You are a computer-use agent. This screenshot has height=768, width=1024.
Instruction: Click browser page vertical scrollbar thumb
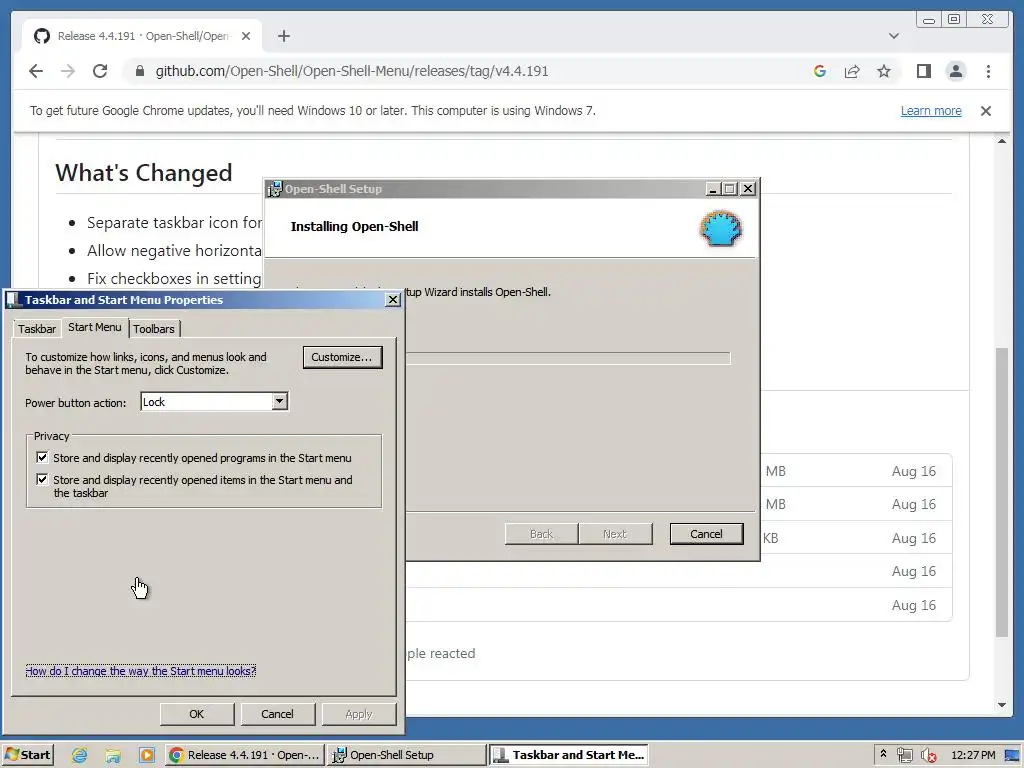click(1002, 492)
